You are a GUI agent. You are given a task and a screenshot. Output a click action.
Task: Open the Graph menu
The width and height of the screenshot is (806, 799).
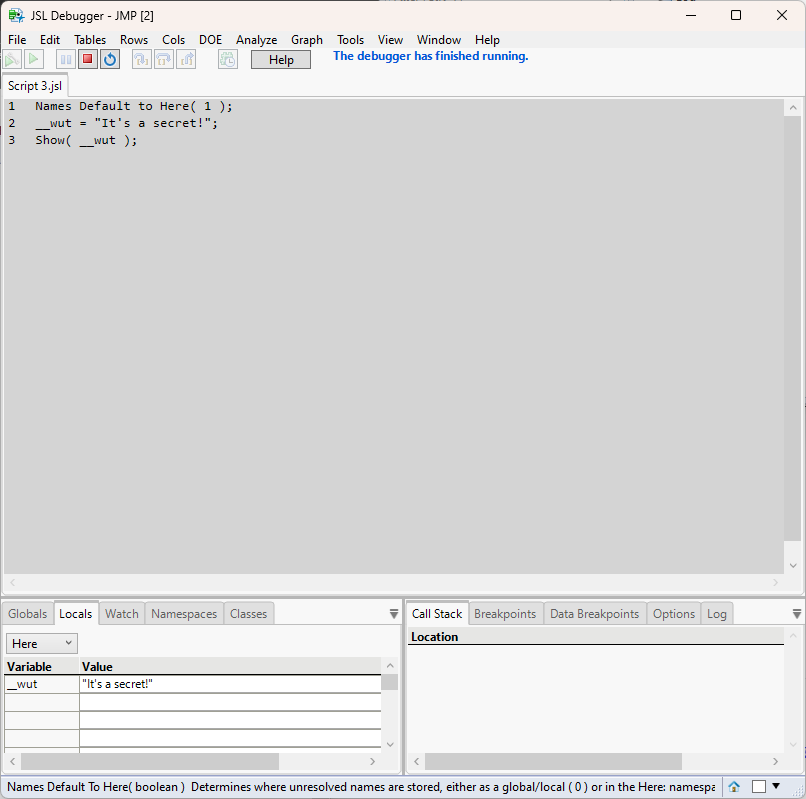tap(307, 40)
